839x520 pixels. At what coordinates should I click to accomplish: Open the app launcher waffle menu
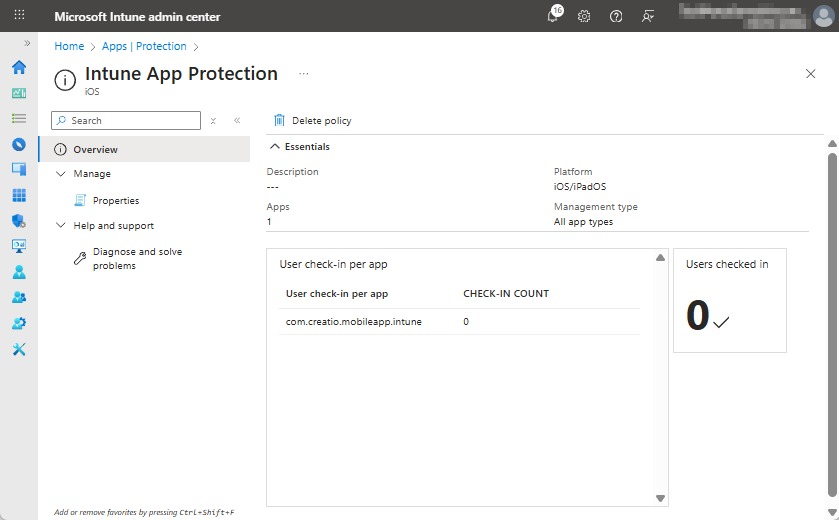click(x=19, y=17)
